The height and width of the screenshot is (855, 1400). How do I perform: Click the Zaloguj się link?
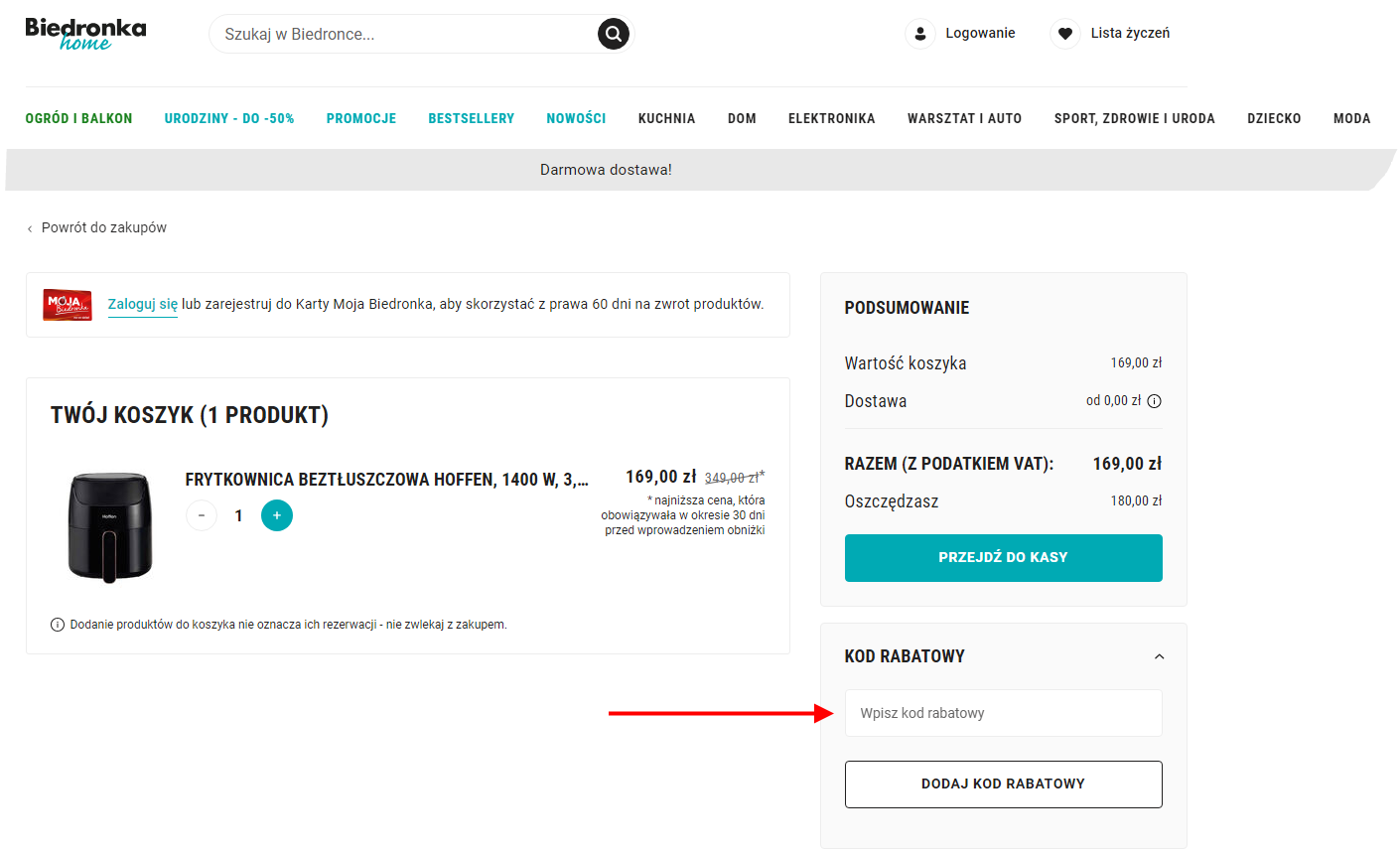143,305
